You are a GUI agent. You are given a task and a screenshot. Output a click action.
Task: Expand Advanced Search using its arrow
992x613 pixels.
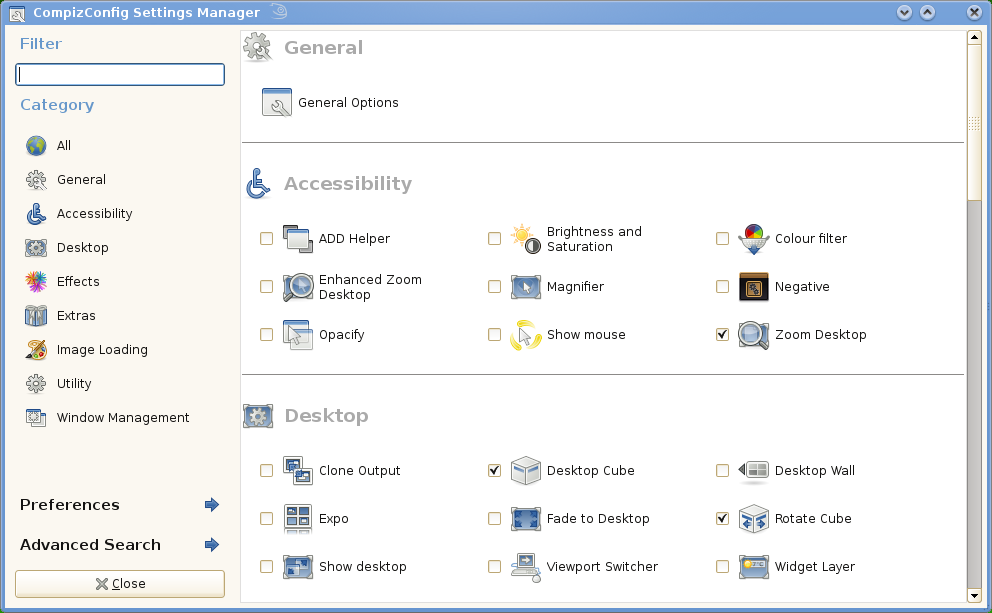coord(211,545)
